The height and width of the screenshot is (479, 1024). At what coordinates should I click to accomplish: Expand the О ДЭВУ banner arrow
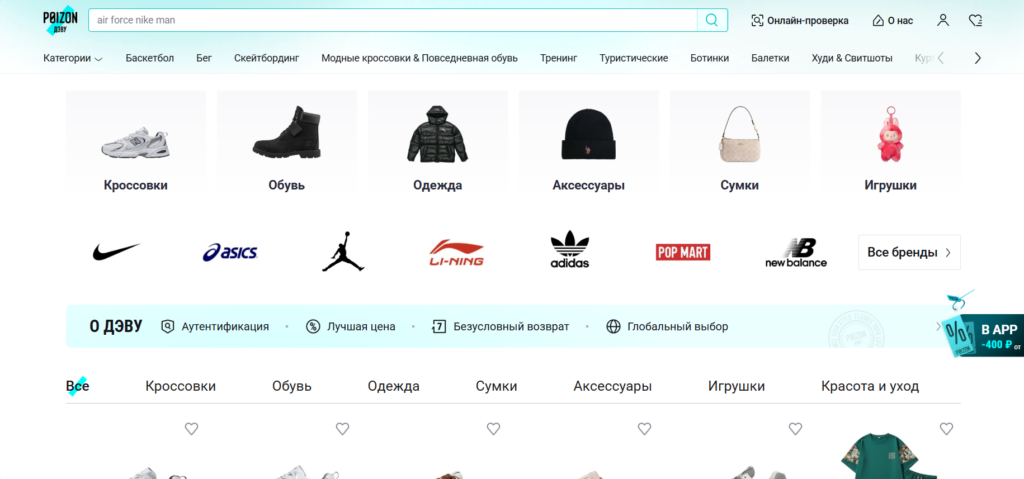938,326
